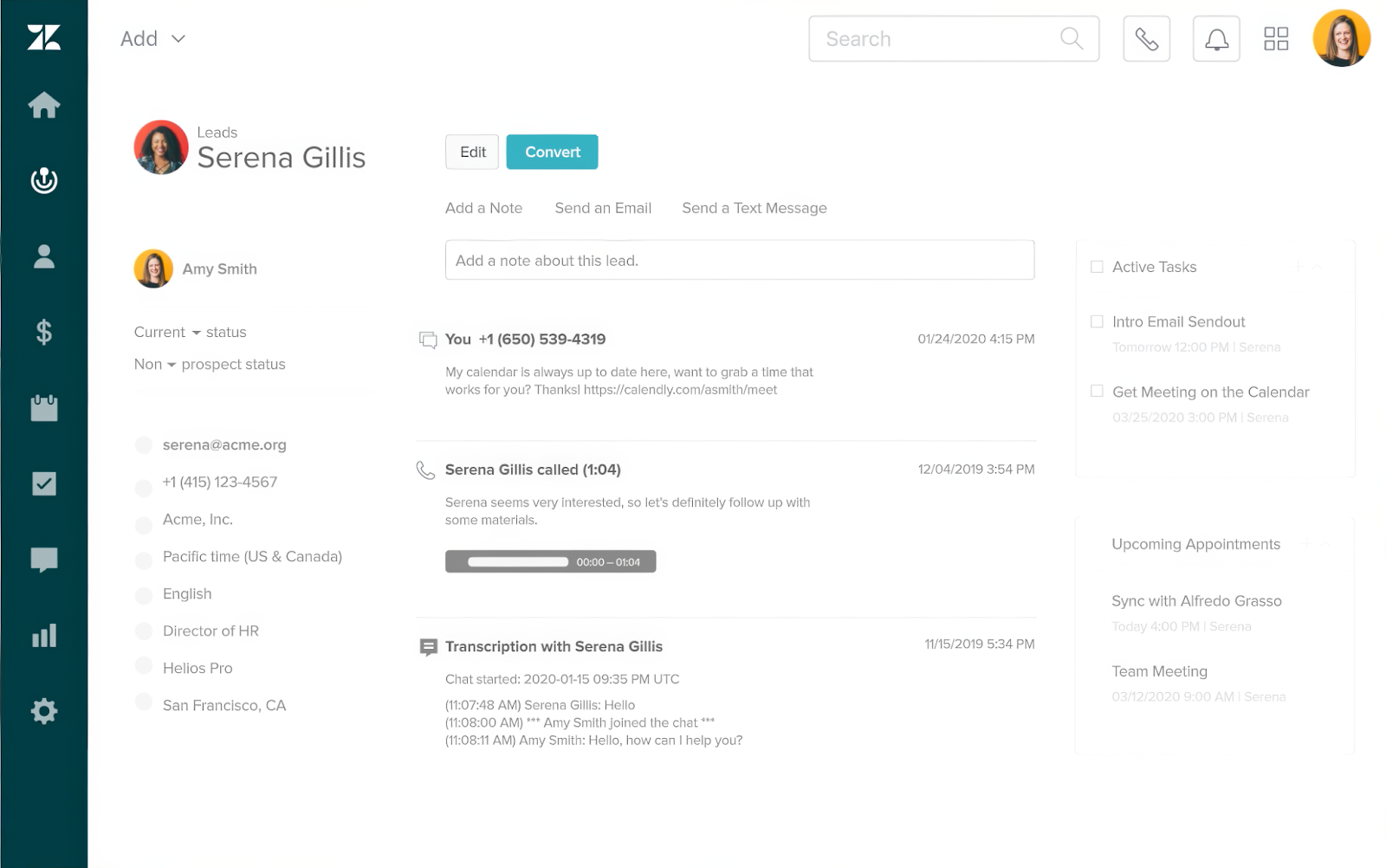The image size is (1386, 868).
Task: Click the Amy Smith owner name
Action: point(219,269)
